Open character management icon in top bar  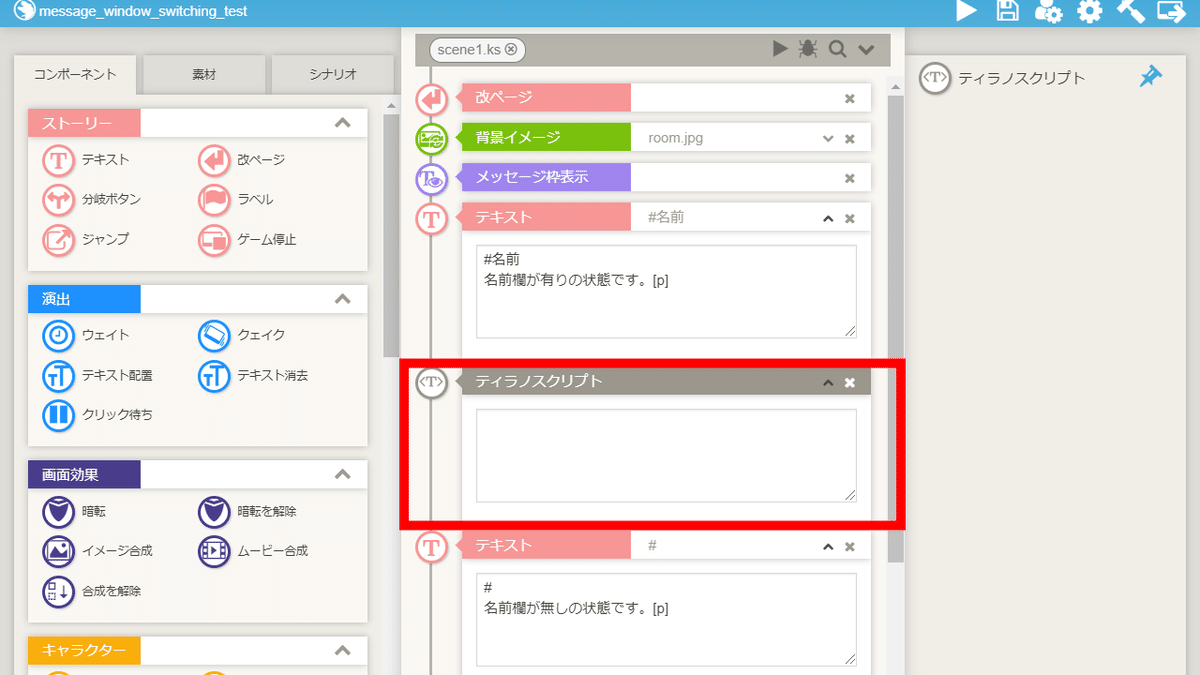tap(1048, 12)
